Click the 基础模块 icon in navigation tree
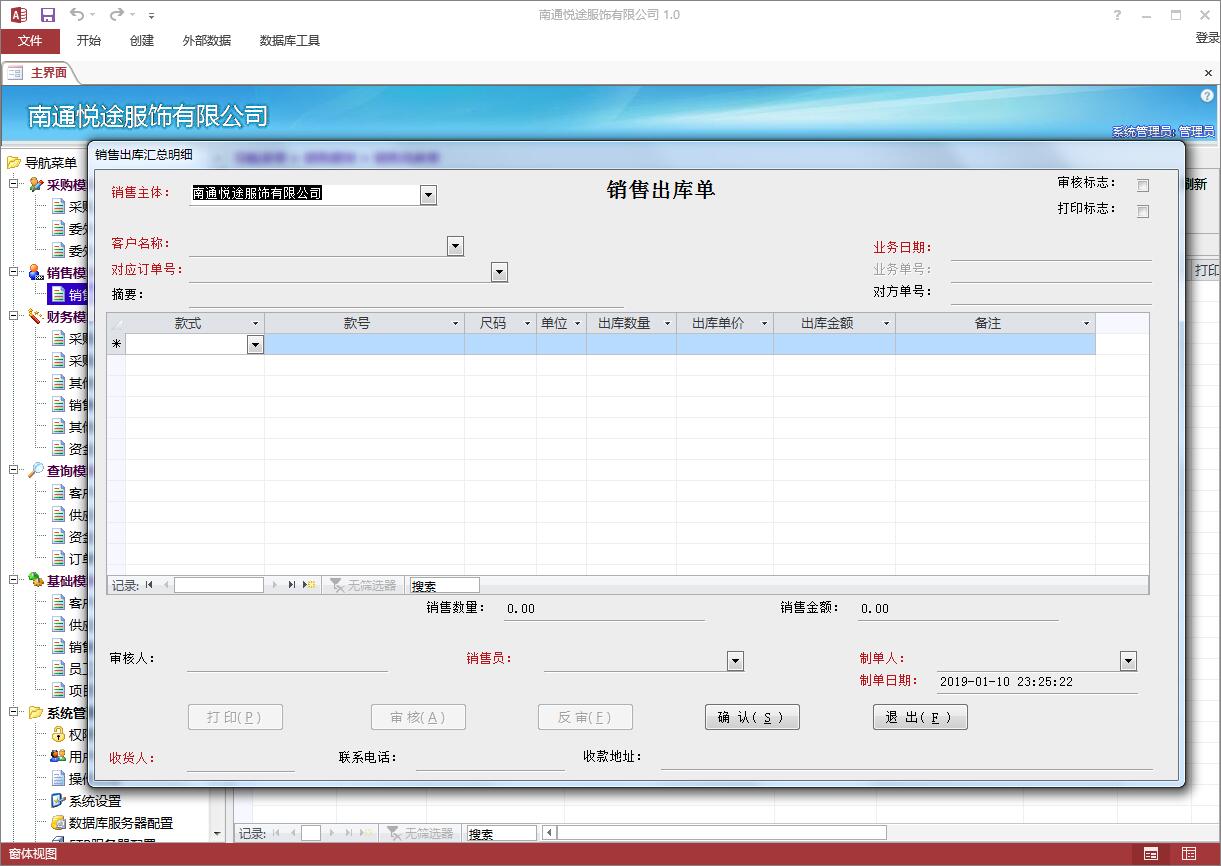Screen dimensions: 1221x866 click(36, 581)
